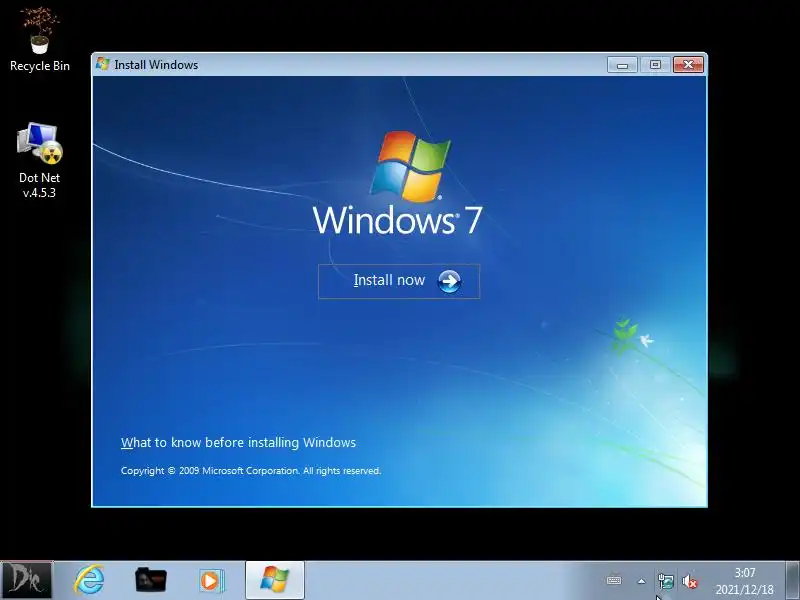
Task: Click the Install Windows title text
Action: click(156, 65)
